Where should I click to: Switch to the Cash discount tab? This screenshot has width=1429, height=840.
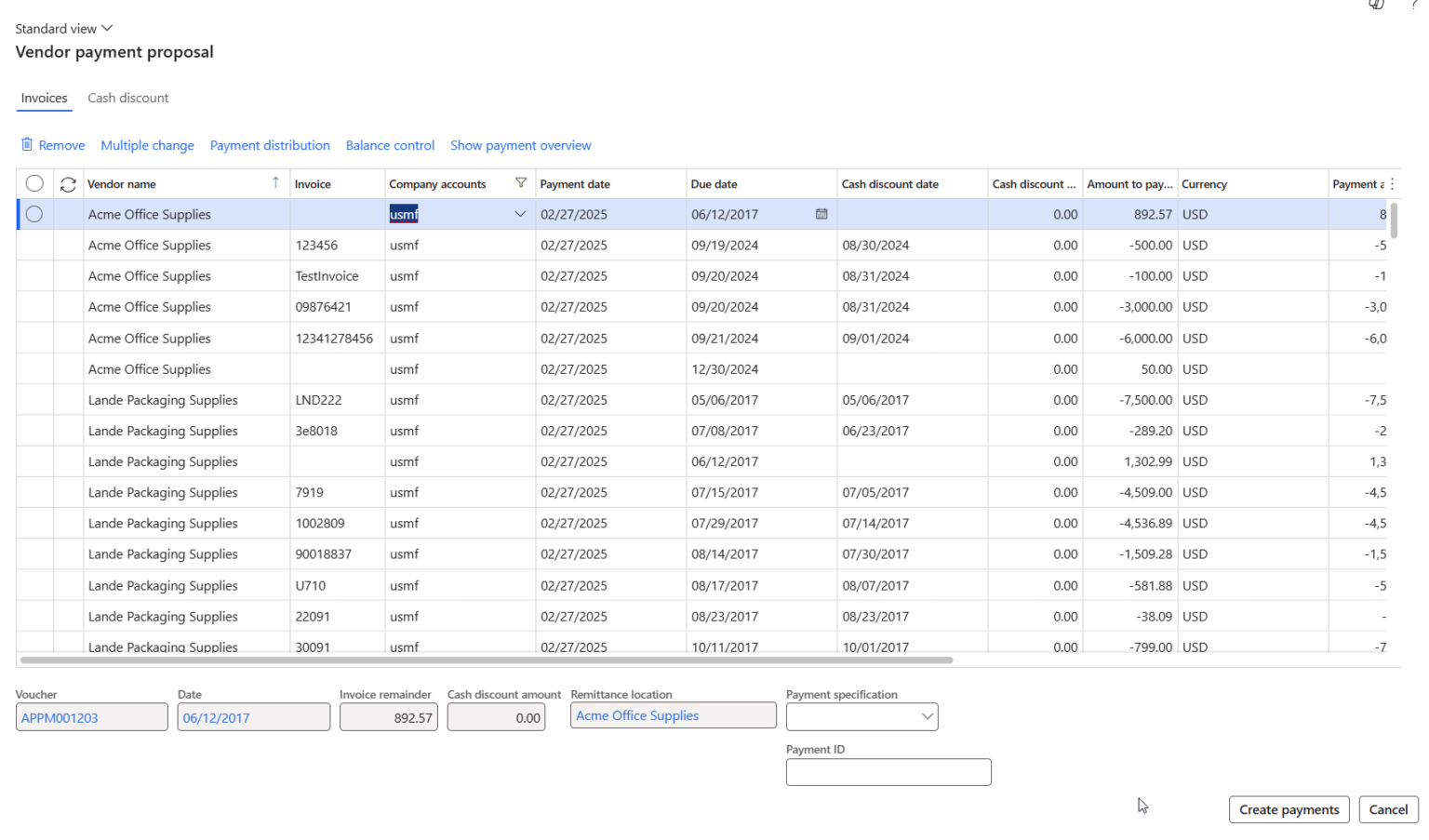point(127,98)
